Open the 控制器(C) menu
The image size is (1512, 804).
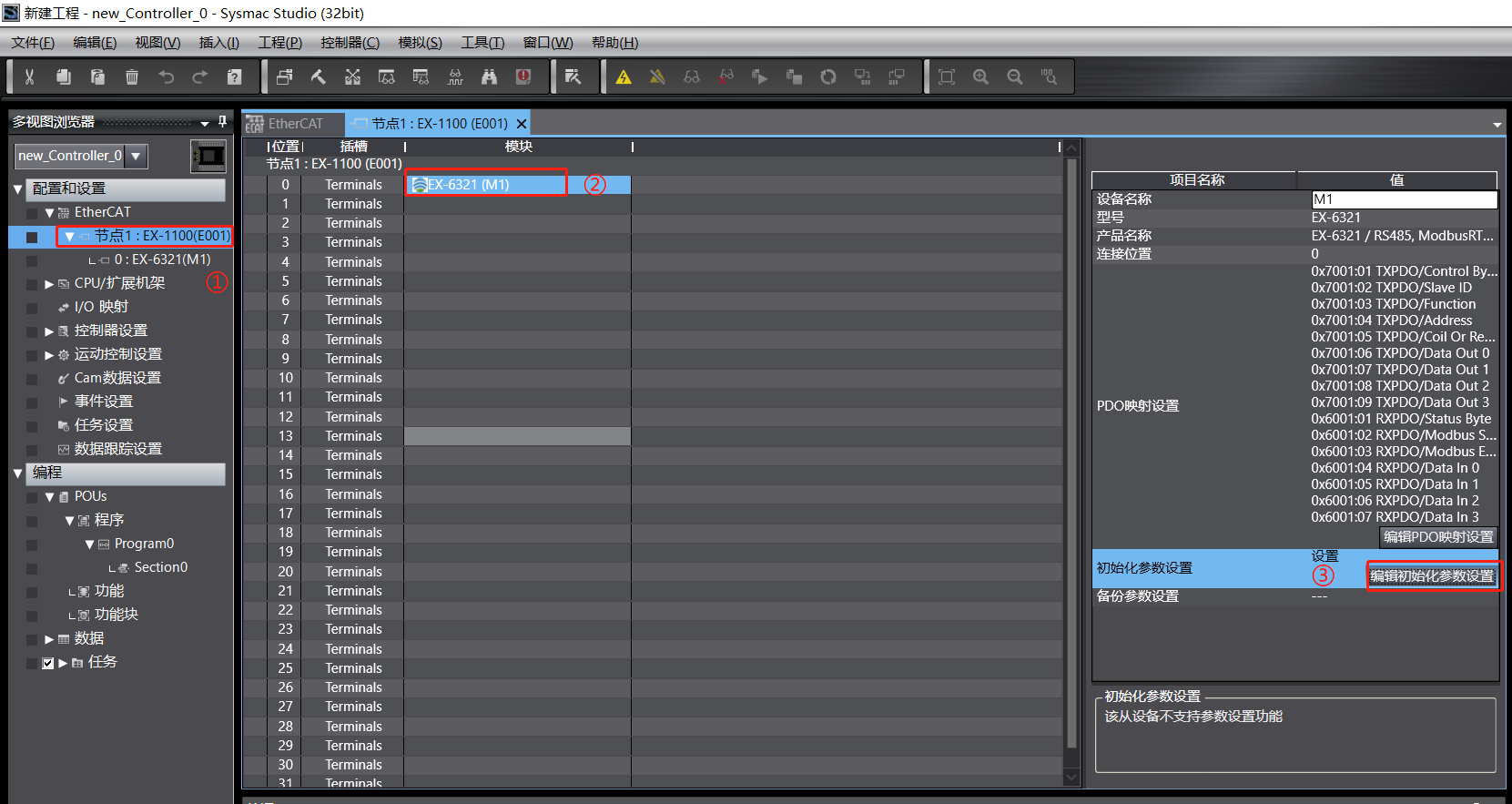(350, 43)
